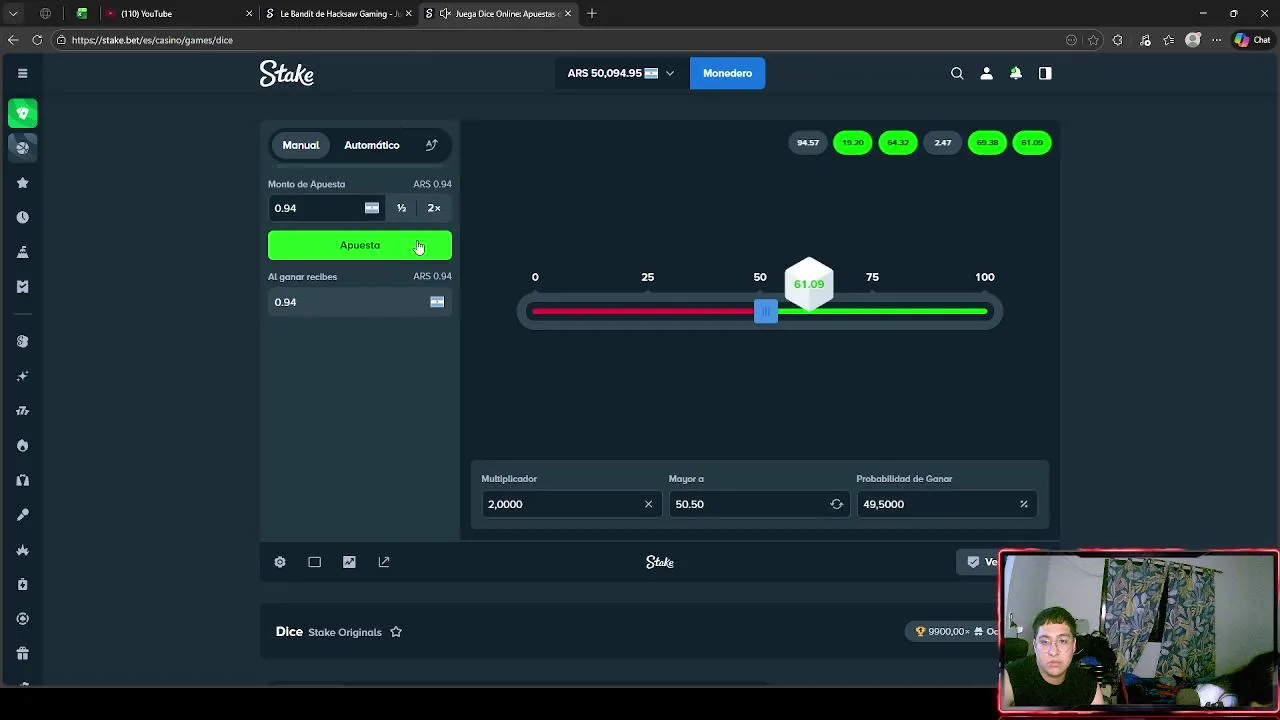Close the (110) YouTube tab

249,13
